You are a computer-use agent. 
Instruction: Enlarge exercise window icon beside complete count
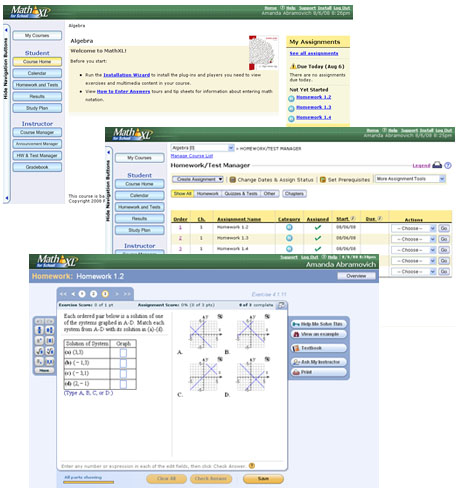pyautogui.click(x=282, y=305)
